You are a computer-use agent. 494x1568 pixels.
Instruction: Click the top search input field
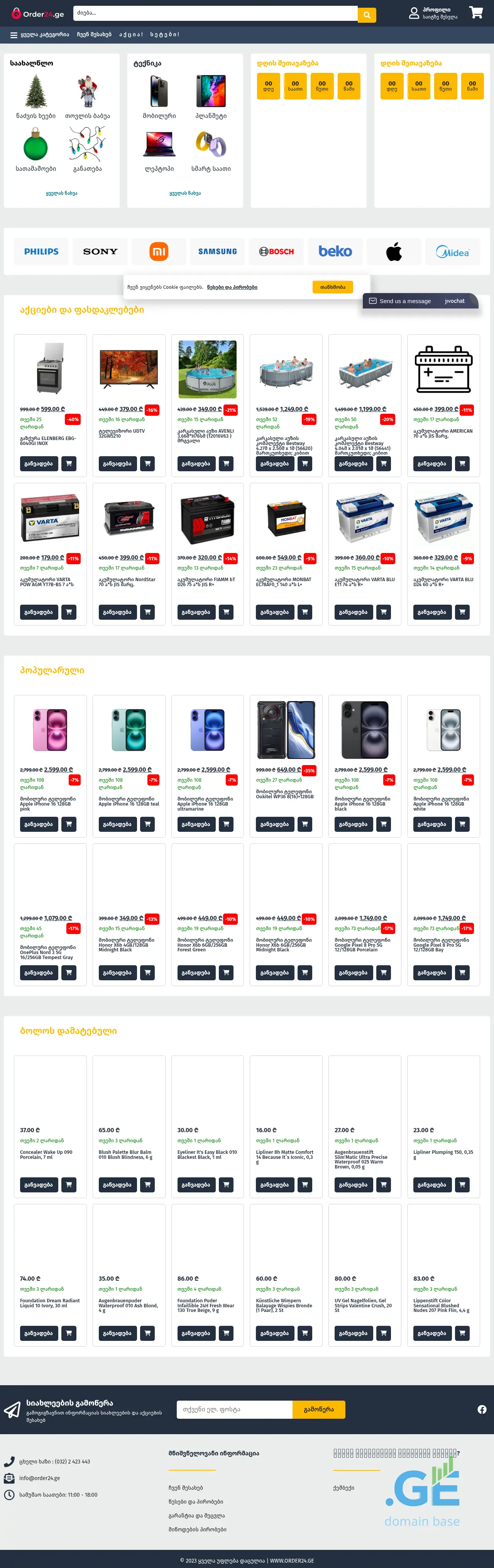215,13
